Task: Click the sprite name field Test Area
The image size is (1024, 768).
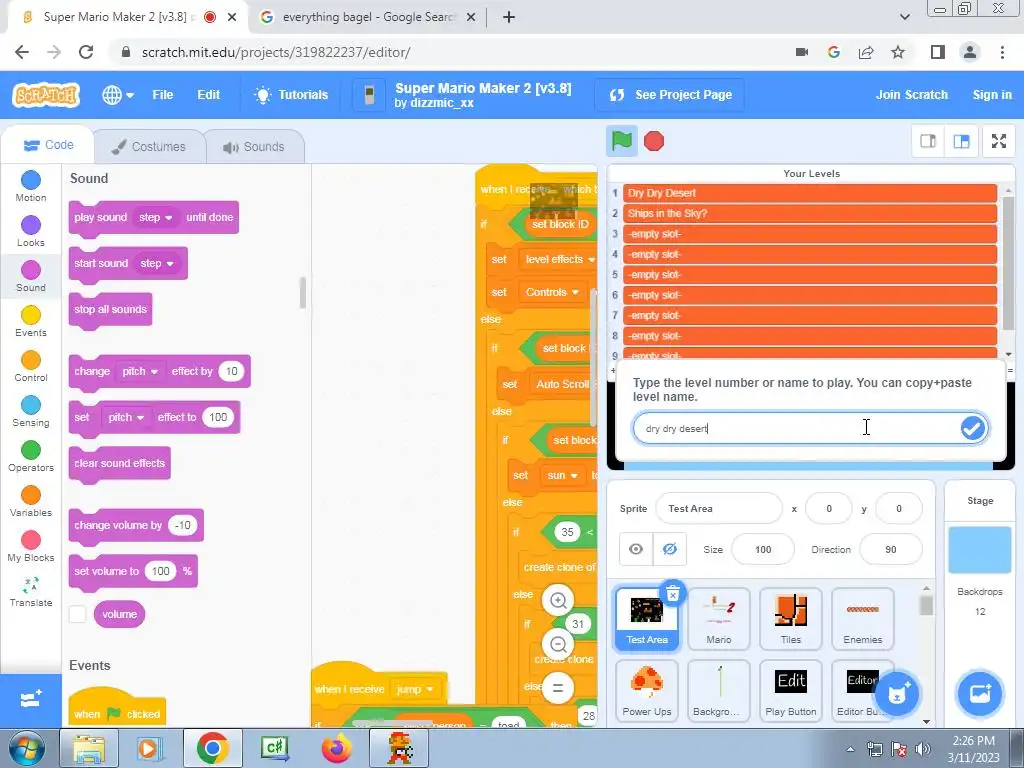Action: tap(718, 508)
